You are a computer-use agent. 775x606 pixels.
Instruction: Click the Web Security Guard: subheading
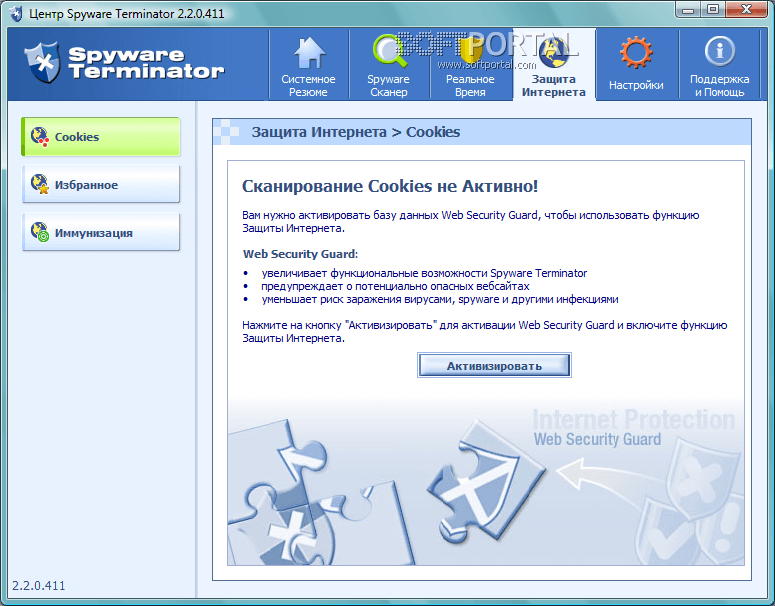point(301,254)
